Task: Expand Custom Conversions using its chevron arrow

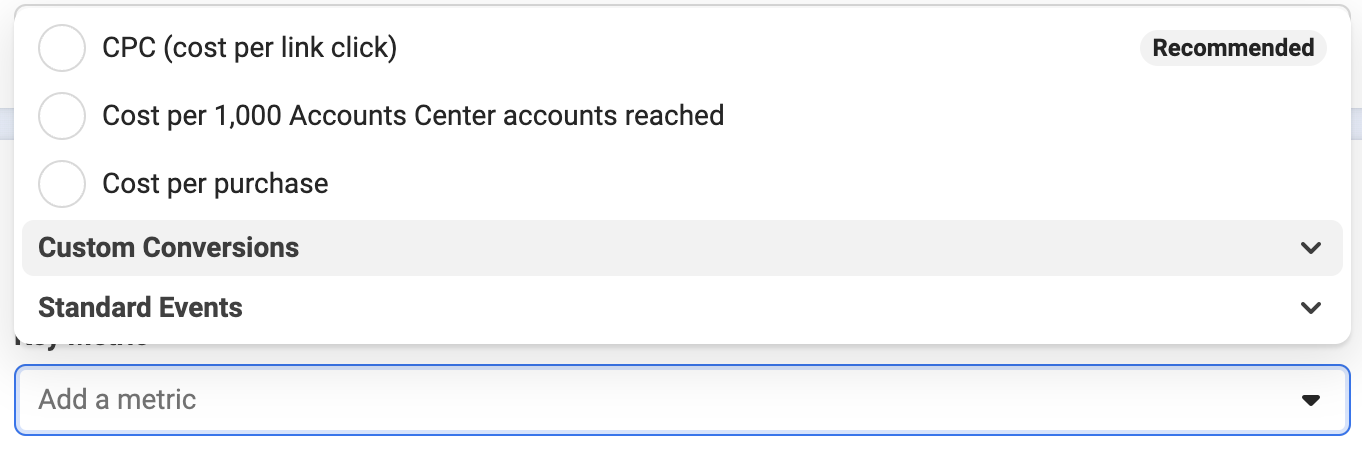Action: click(1311, 248)
